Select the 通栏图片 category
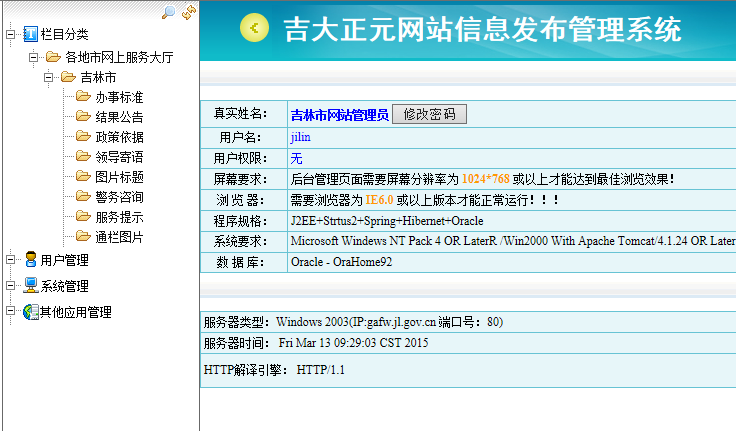 [119, 237]
